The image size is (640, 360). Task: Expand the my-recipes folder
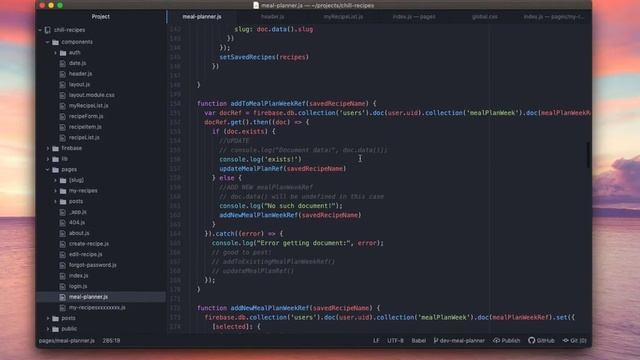[x=56, y=191]
